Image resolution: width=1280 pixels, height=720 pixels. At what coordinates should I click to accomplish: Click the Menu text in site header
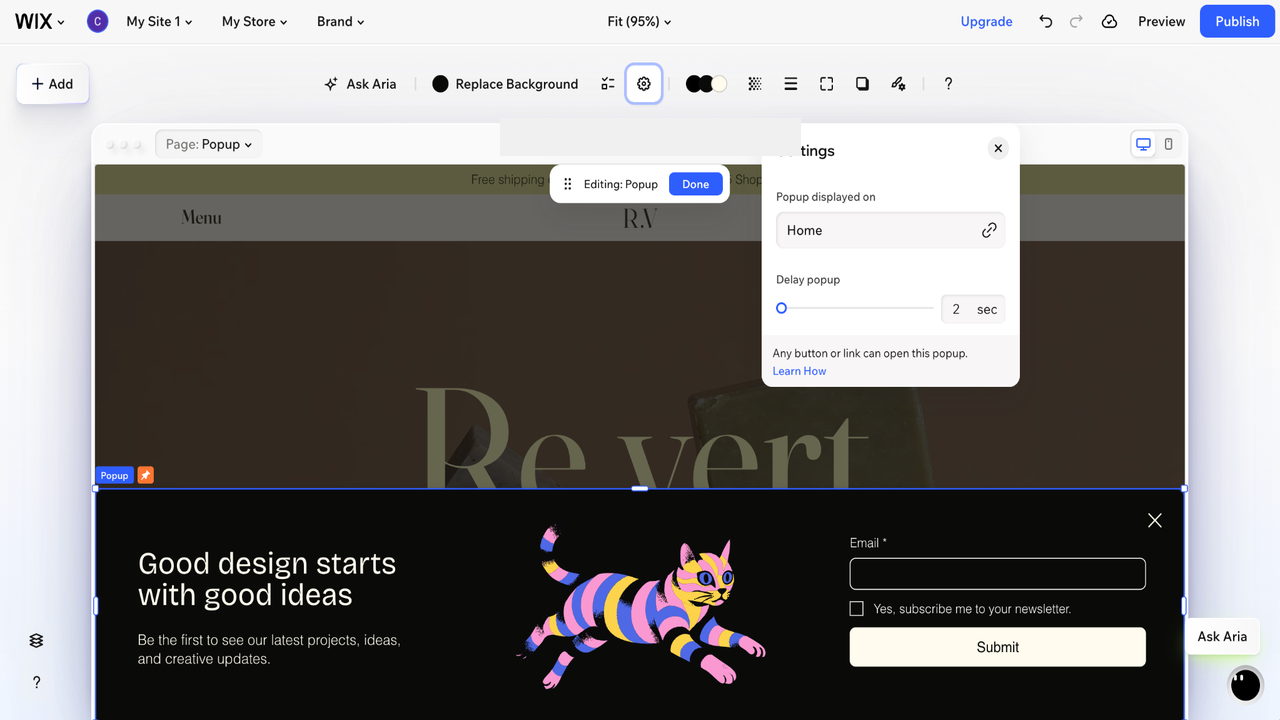(x=202, y=217)
